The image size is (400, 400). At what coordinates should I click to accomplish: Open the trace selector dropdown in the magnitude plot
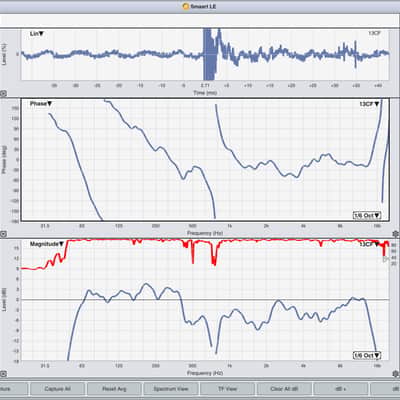click(369, 244)
